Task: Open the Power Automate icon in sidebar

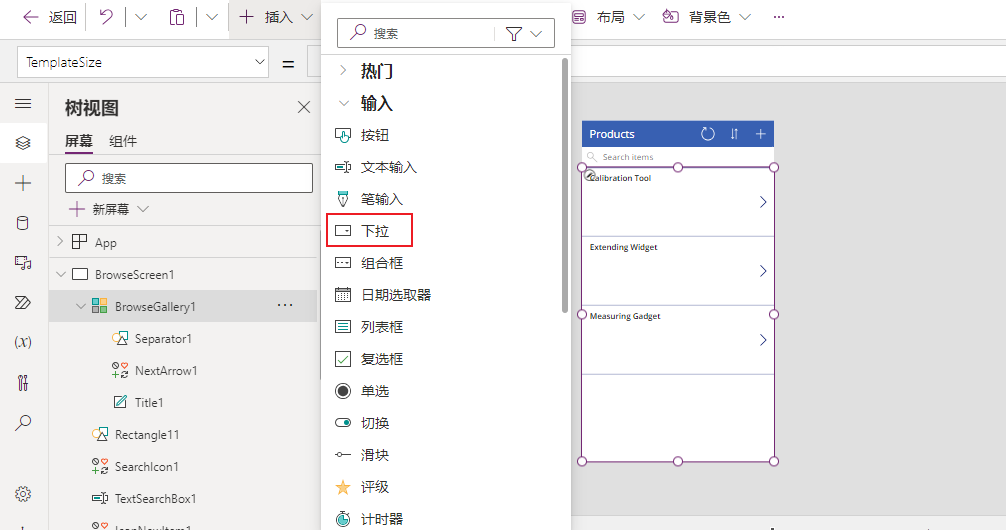Action: click(x=23, y=302)
